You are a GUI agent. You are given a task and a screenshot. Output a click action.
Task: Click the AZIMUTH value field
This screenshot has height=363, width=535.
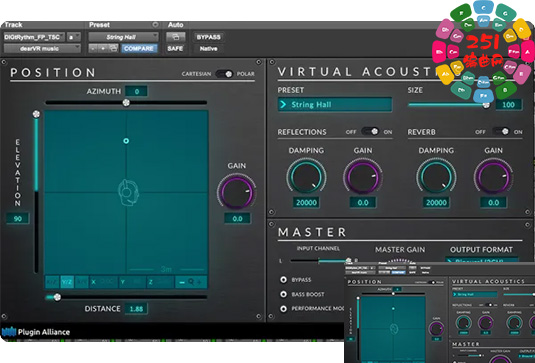[136, 91]
